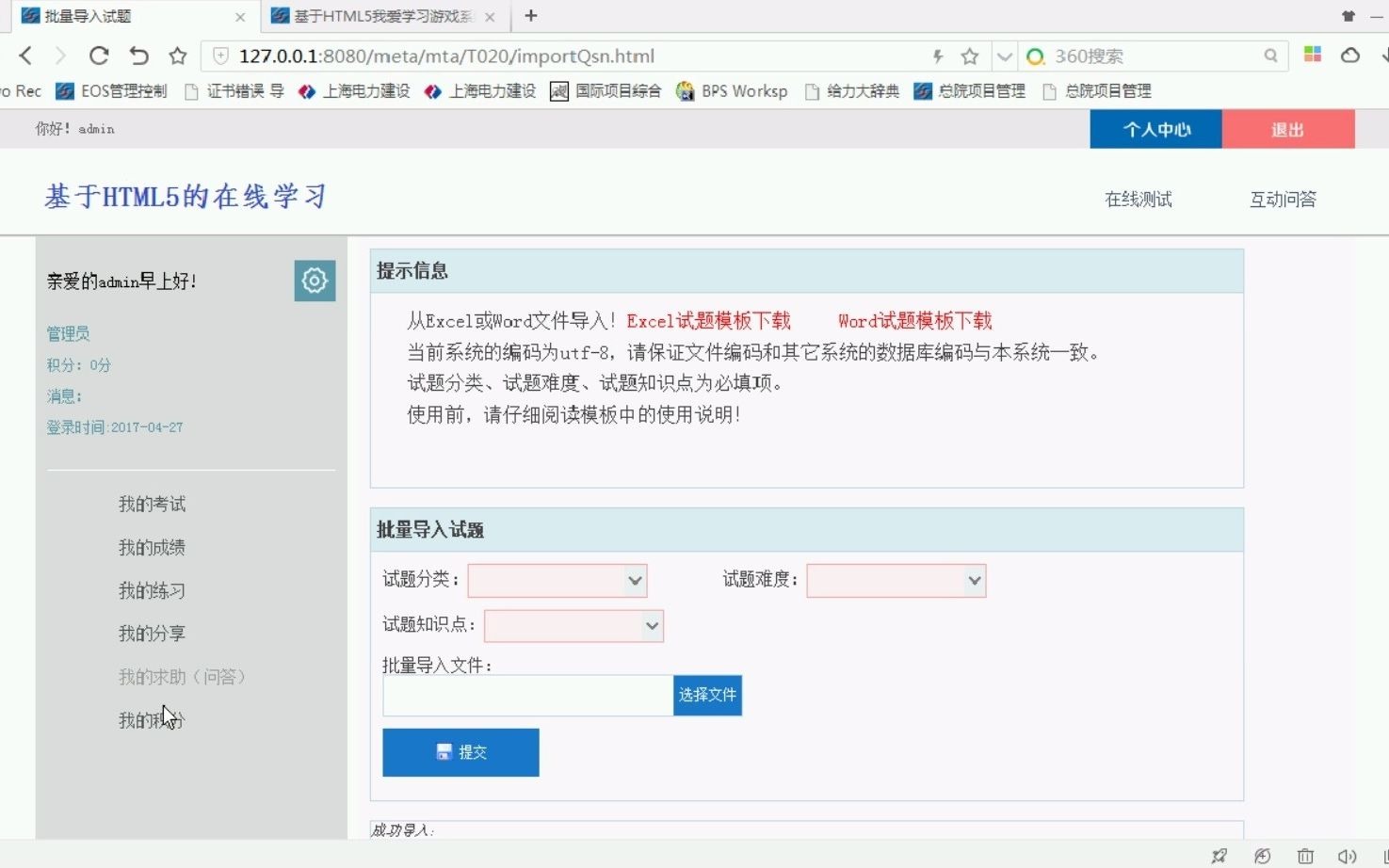Viewport: 1389px width, 868px height.
Task: Click the 提交 submit button
Action: [x=460, y=751]
